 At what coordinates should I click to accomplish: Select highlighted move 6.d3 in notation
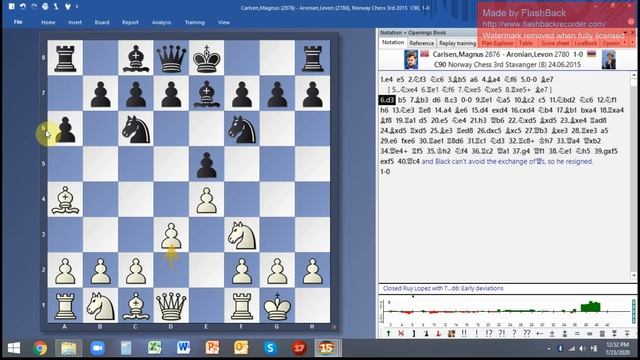pyautogui.click(x=387, y=100)
